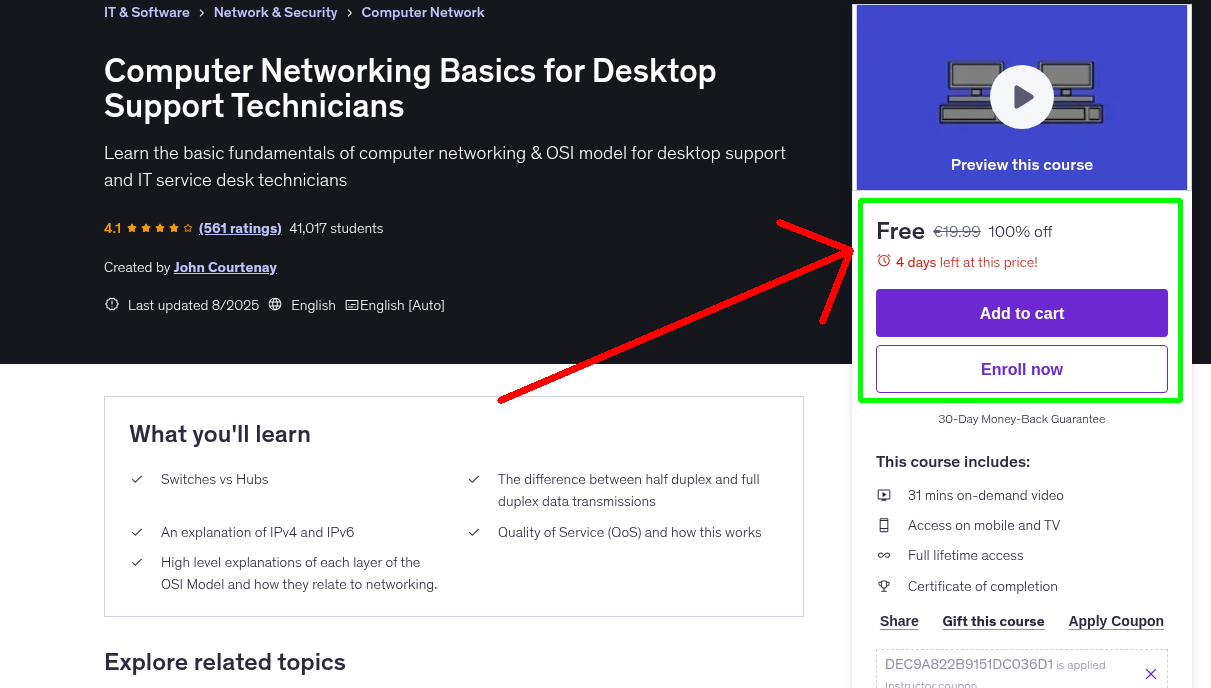The width and height of the screenshot is (1211, 688).
Task: Click the star rating icons
Action: tap(160, 228)
